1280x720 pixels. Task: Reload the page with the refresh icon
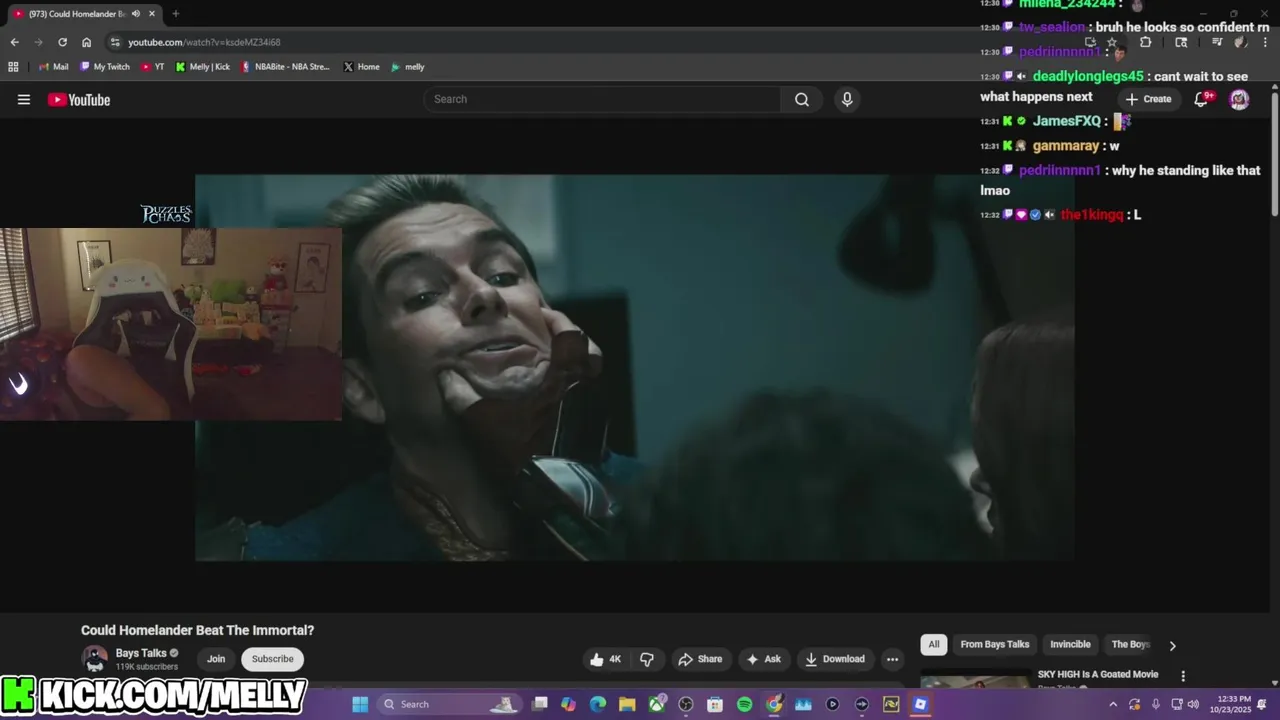click(x=62, y=42)
